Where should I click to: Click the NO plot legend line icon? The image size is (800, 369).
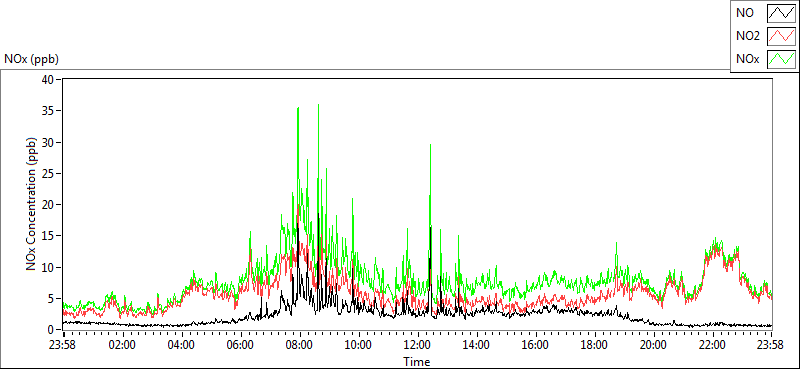click(782, 14)
